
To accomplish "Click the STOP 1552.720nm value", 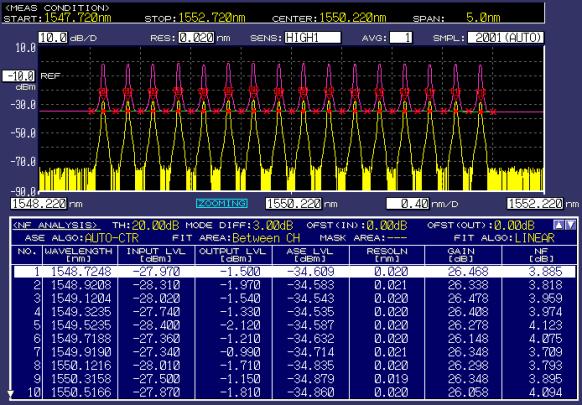I will (212, 18).
